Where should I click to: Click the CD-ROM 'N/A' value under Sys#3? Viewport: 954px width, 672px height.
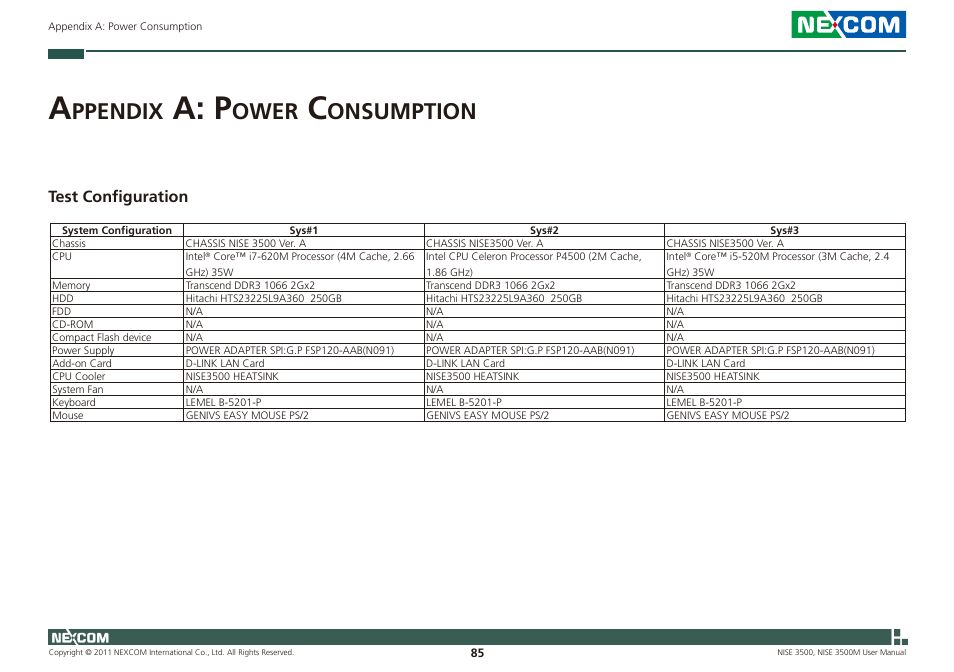(675, 324)
